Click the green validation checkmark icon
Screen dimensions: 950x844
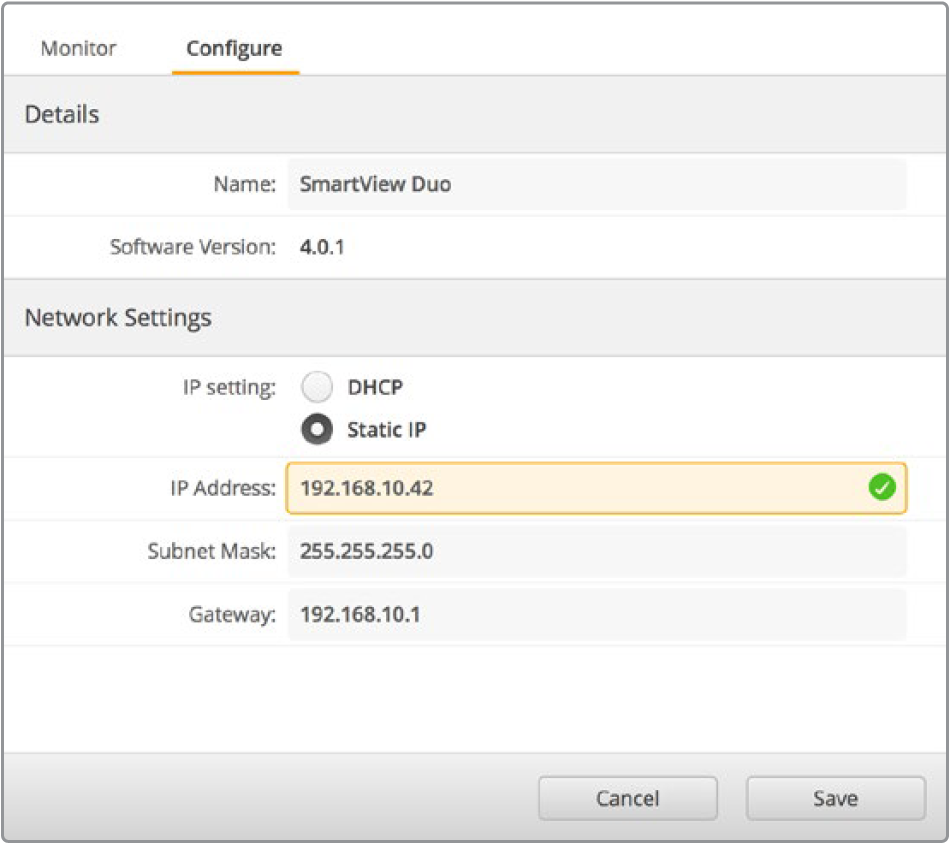pyautogui.click(x=881, y=488)
